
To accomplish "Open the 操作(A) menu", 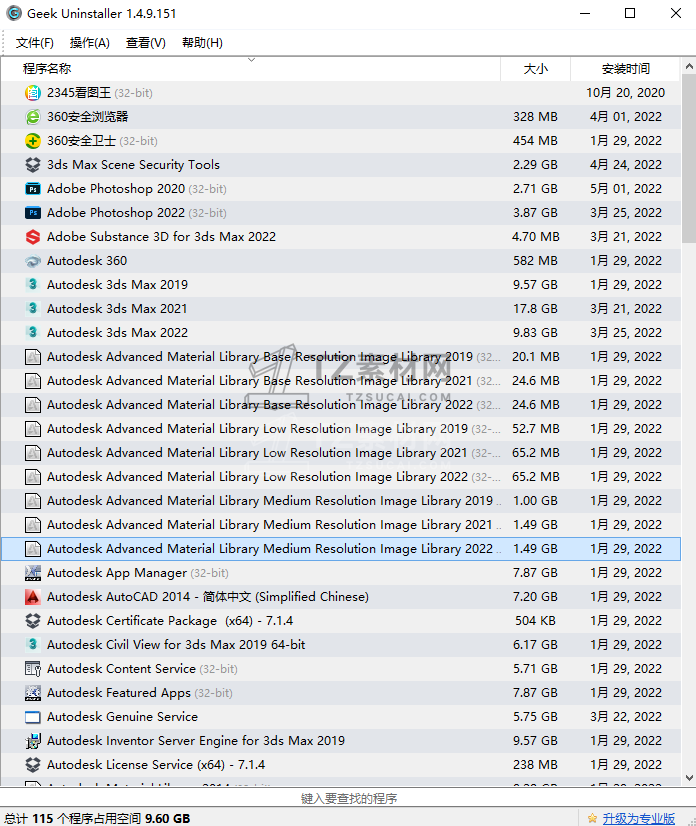I will coord(90,43).
